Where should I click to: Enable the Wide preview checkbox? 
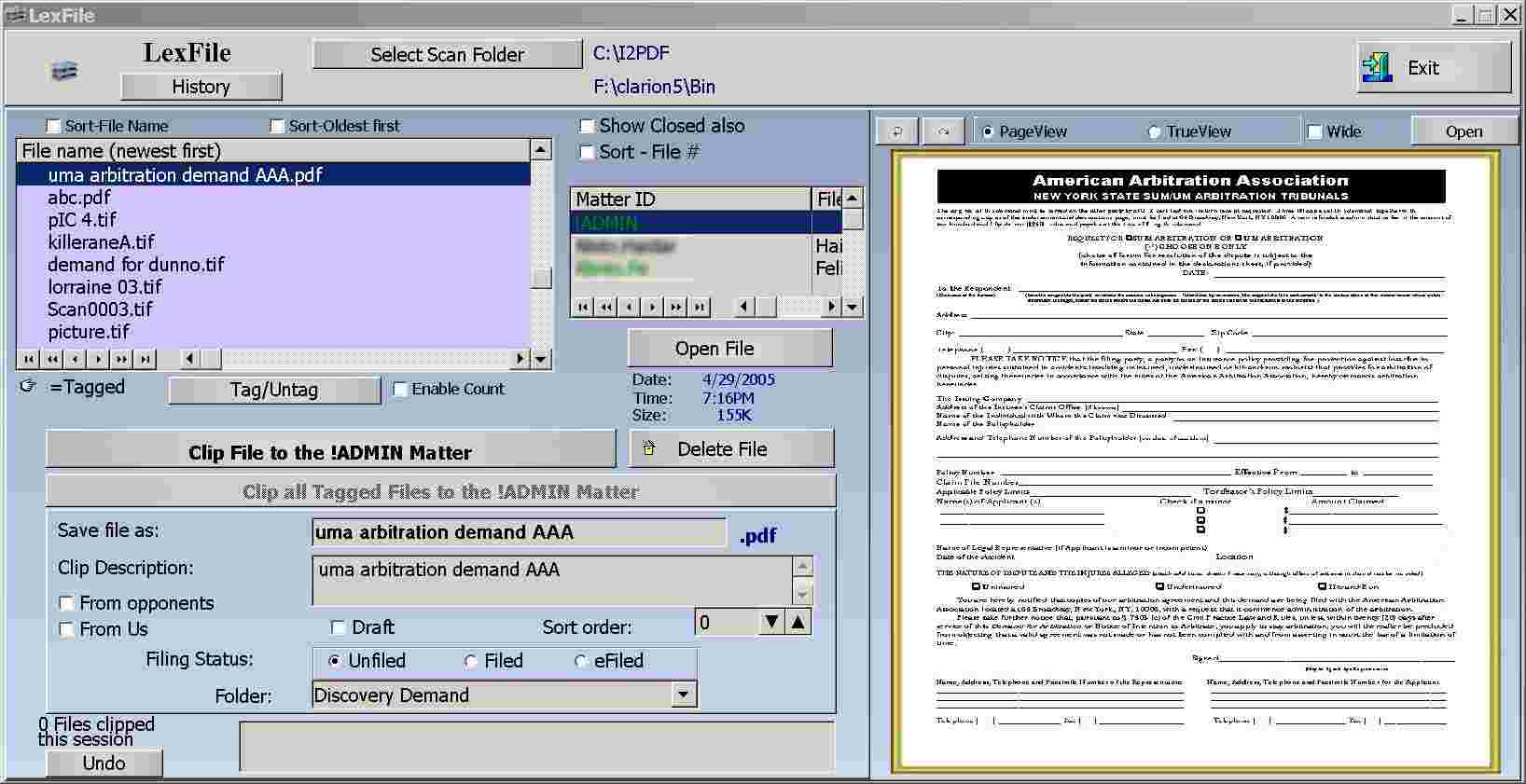pos(1315,131)
